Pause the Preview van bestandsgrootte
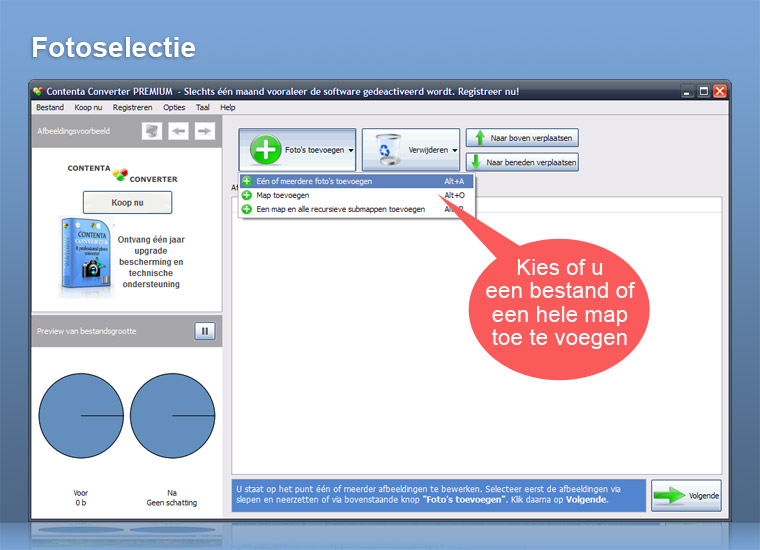The width and height of the screenshot is (760, 550). (205, 331)
